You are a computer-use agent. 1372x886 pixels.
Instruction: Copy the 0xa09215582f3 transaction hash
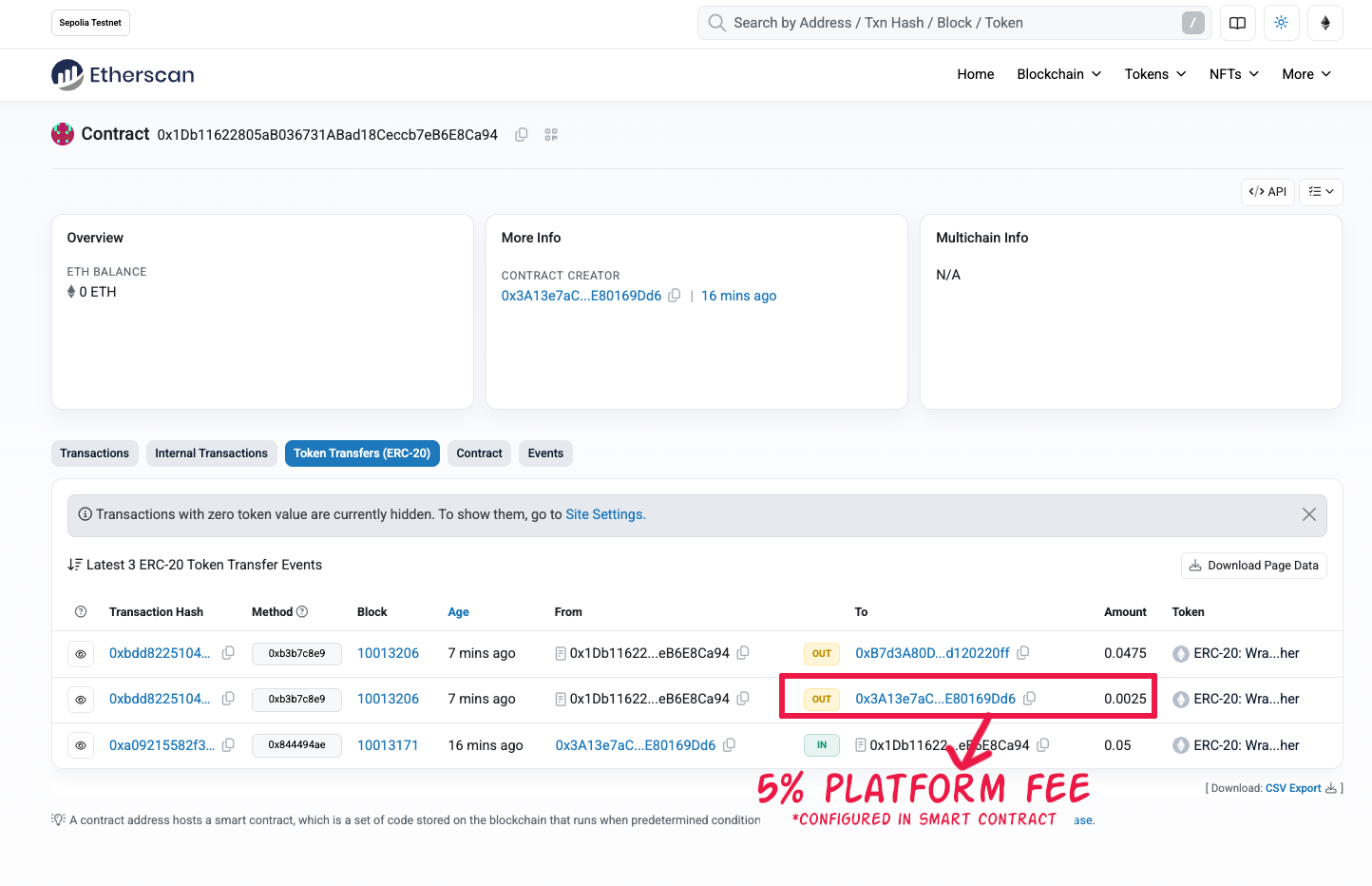pos(228,745)
